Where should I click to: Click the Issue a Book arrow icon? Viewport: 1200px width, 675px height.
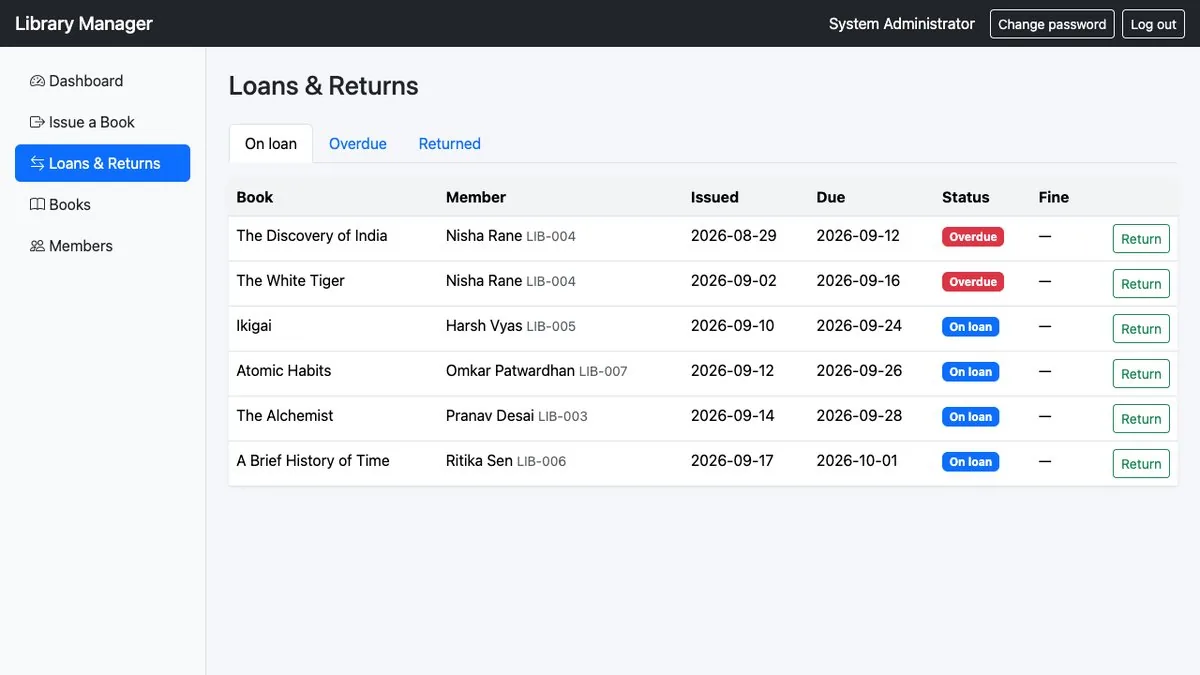pos(37,122)
